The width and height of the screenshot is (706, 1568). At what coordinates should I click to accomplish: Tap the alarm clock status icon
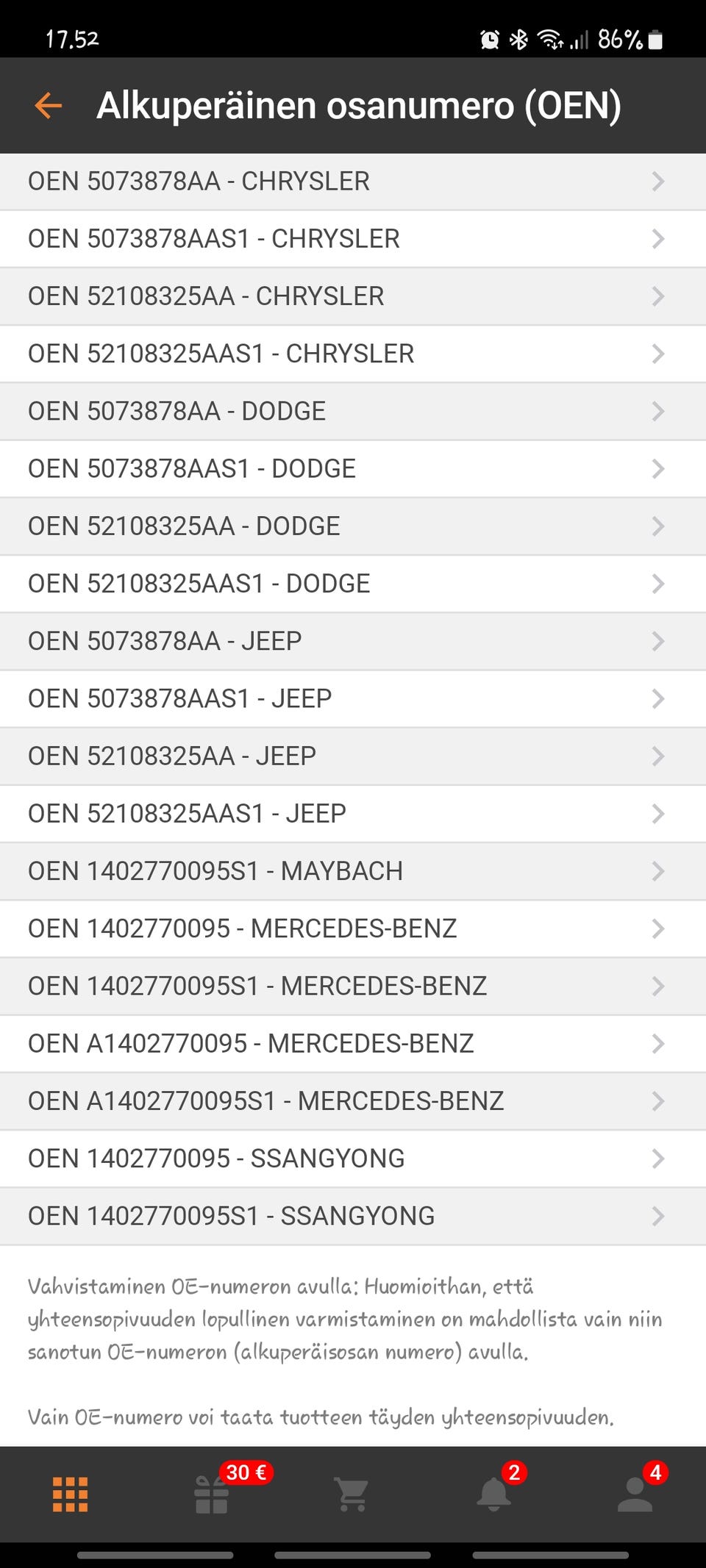[x=490, y=40]
